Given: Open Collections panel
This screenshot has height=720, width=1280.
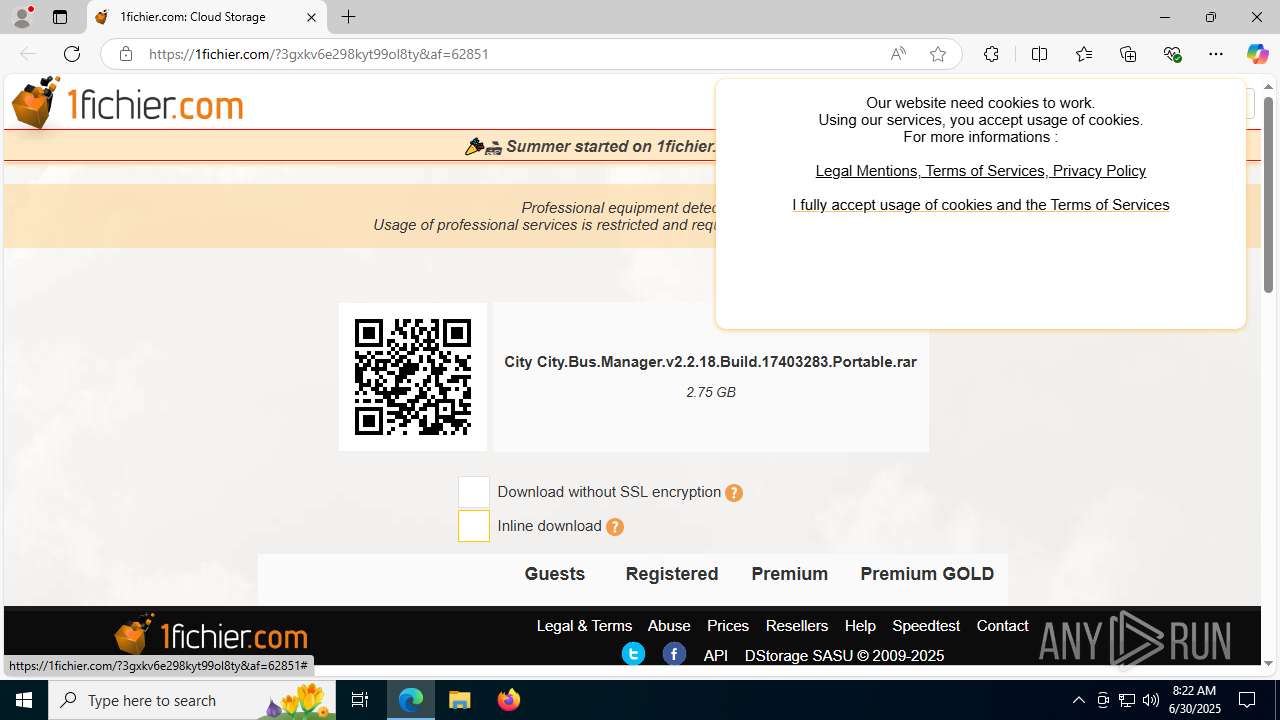Looking at the screenshot, I should click(x=1128, y=54).
